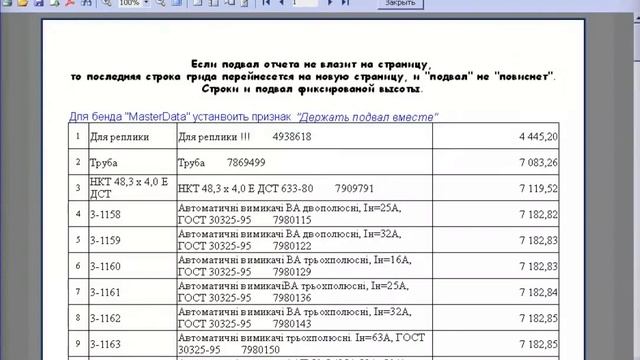Select code cell 3-1162
640x360 pixels.
click(133, 318)
